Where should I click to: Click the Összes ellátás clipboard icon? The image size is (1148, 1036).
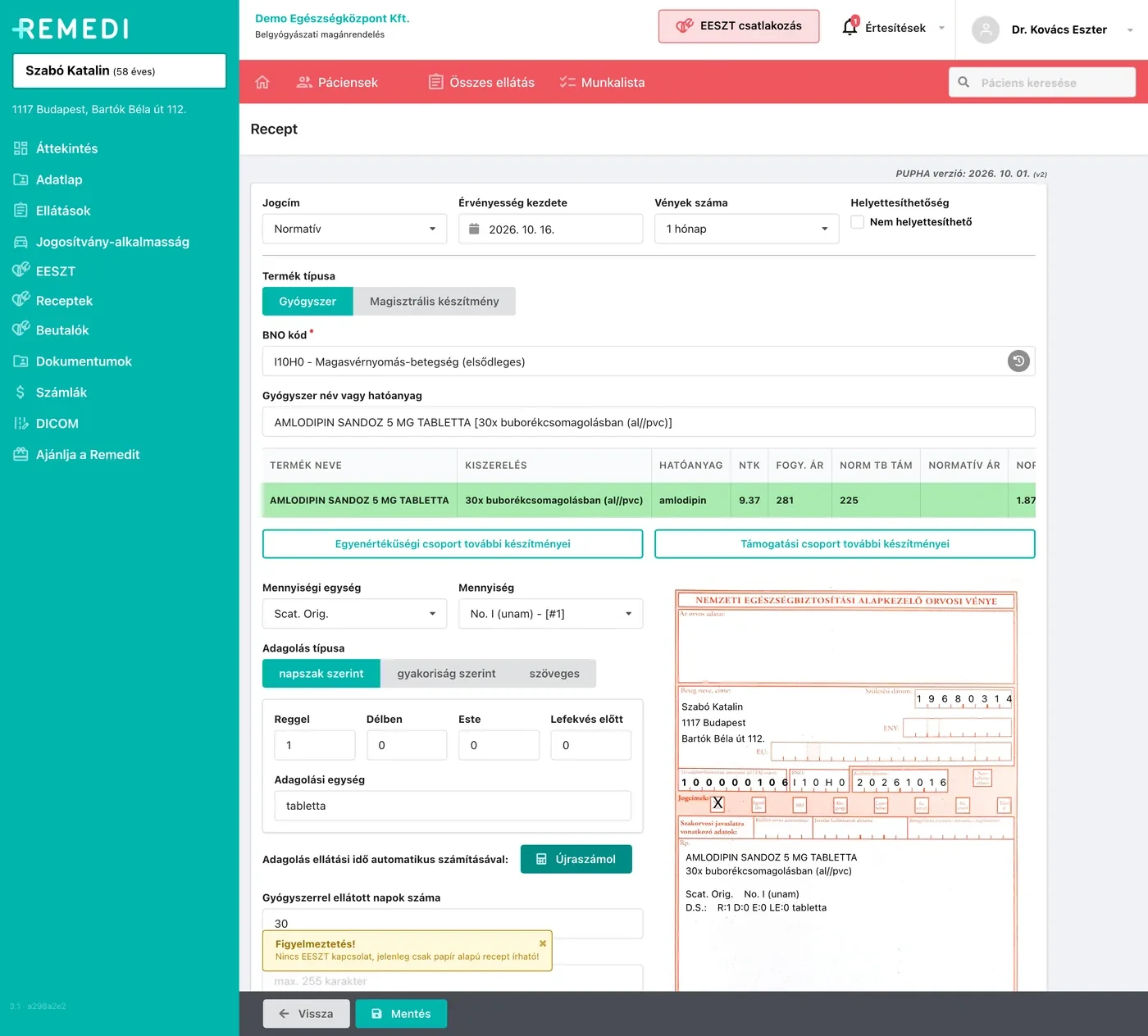click(436, 82)
